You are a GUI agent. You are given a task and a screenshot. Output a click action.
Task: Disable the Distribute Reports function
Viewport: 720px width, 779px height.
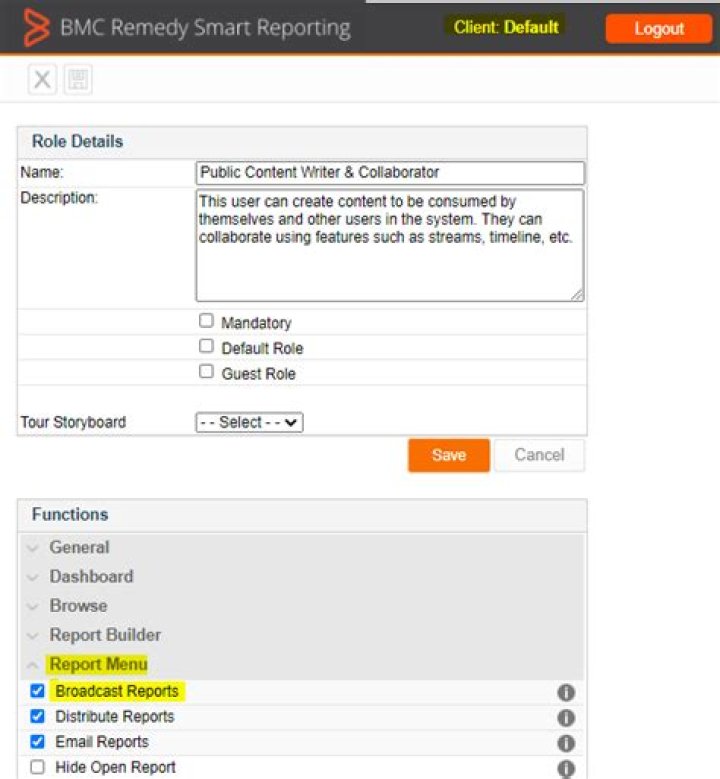[37, 716]
